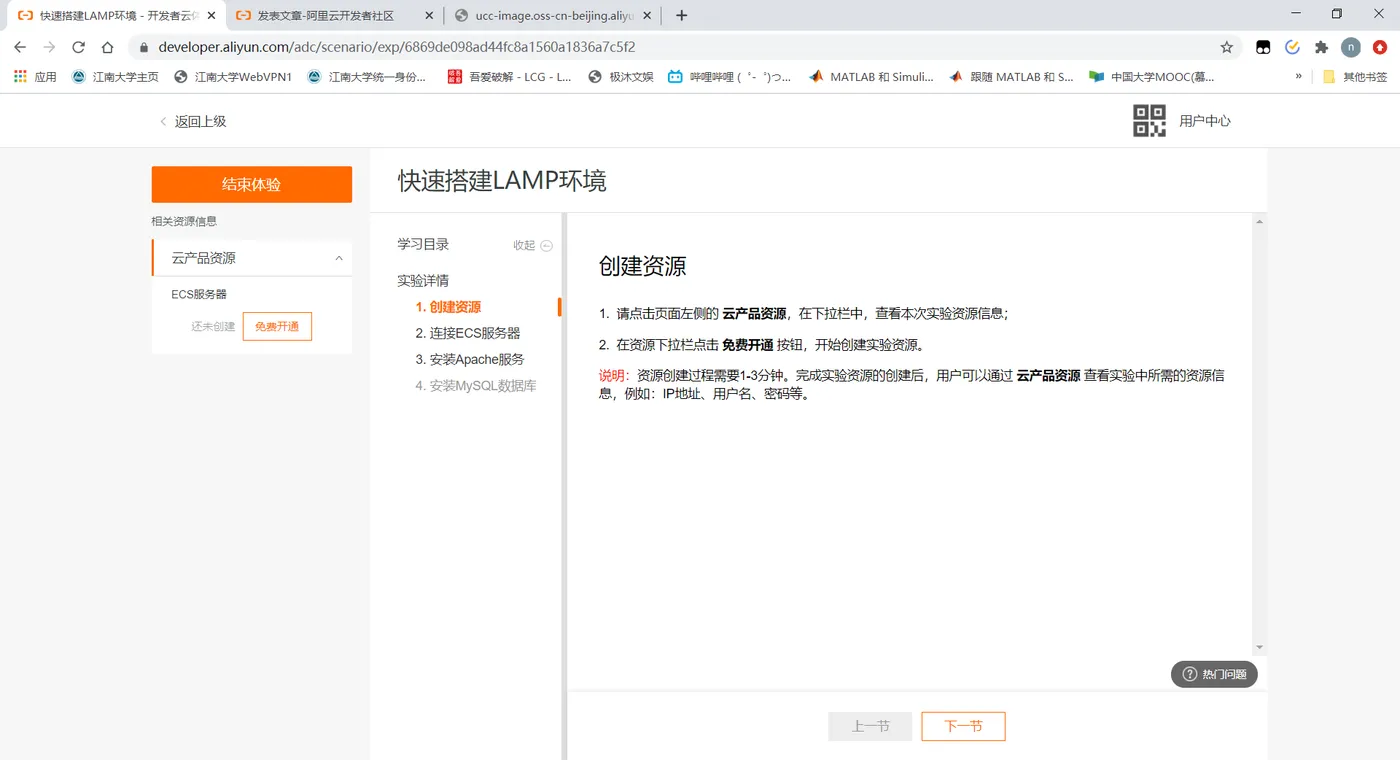The image size is (1400, 760).
Task: Go to the browser home page icon
Action: click(108, 47)
